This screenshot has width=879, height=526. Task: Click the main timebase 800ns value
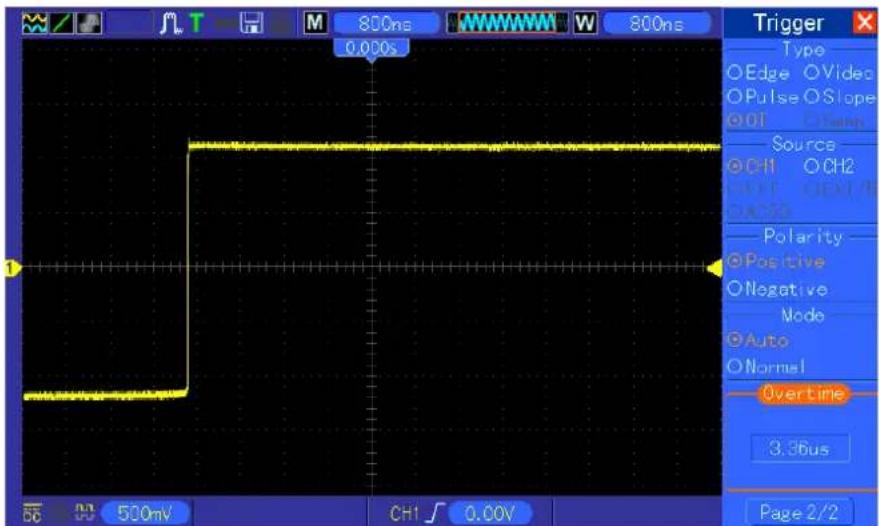coord(385,24)
